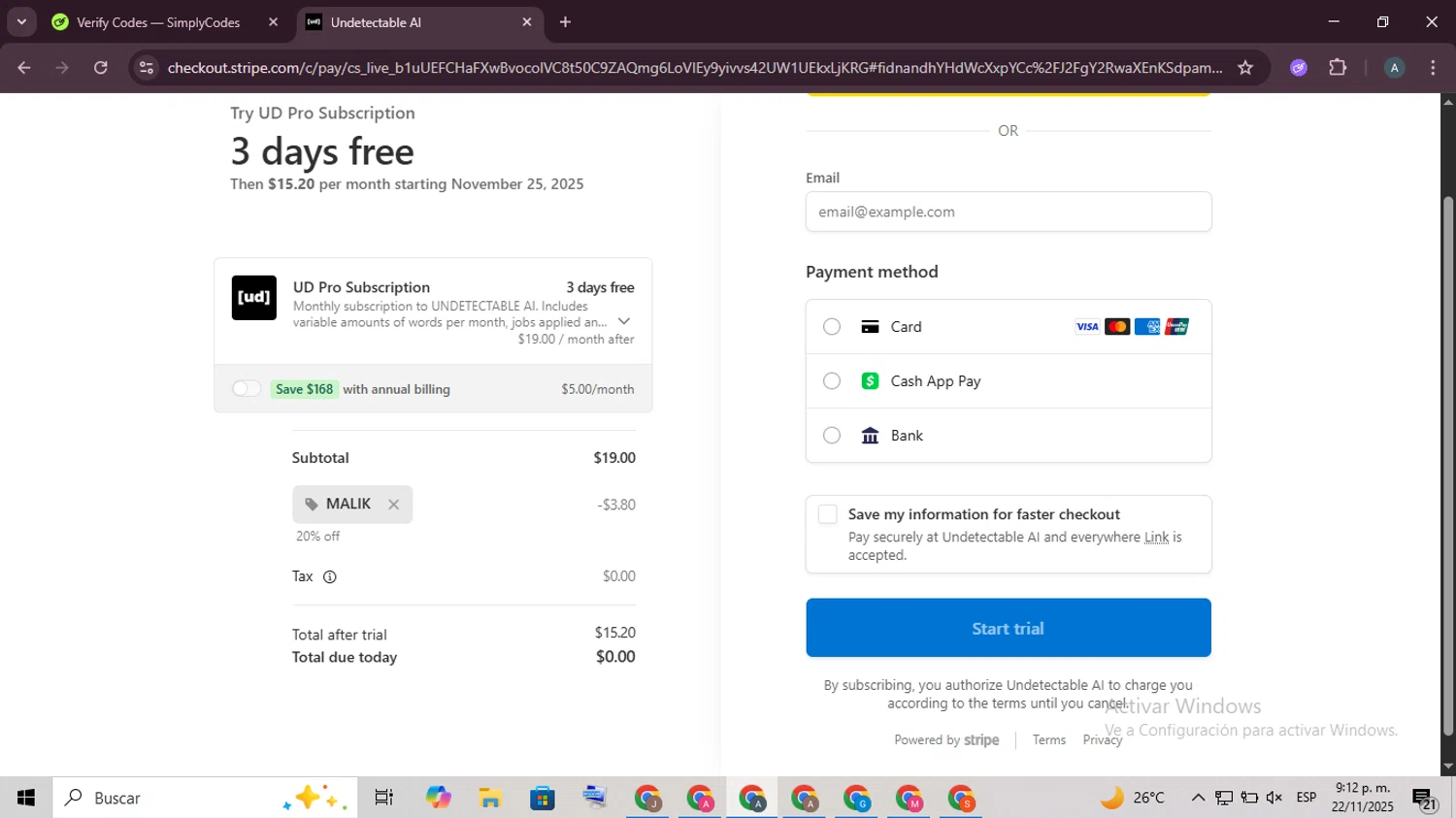View site information icon in the address bar
This screenshot has width=1456, height=818.
[147, 68]
